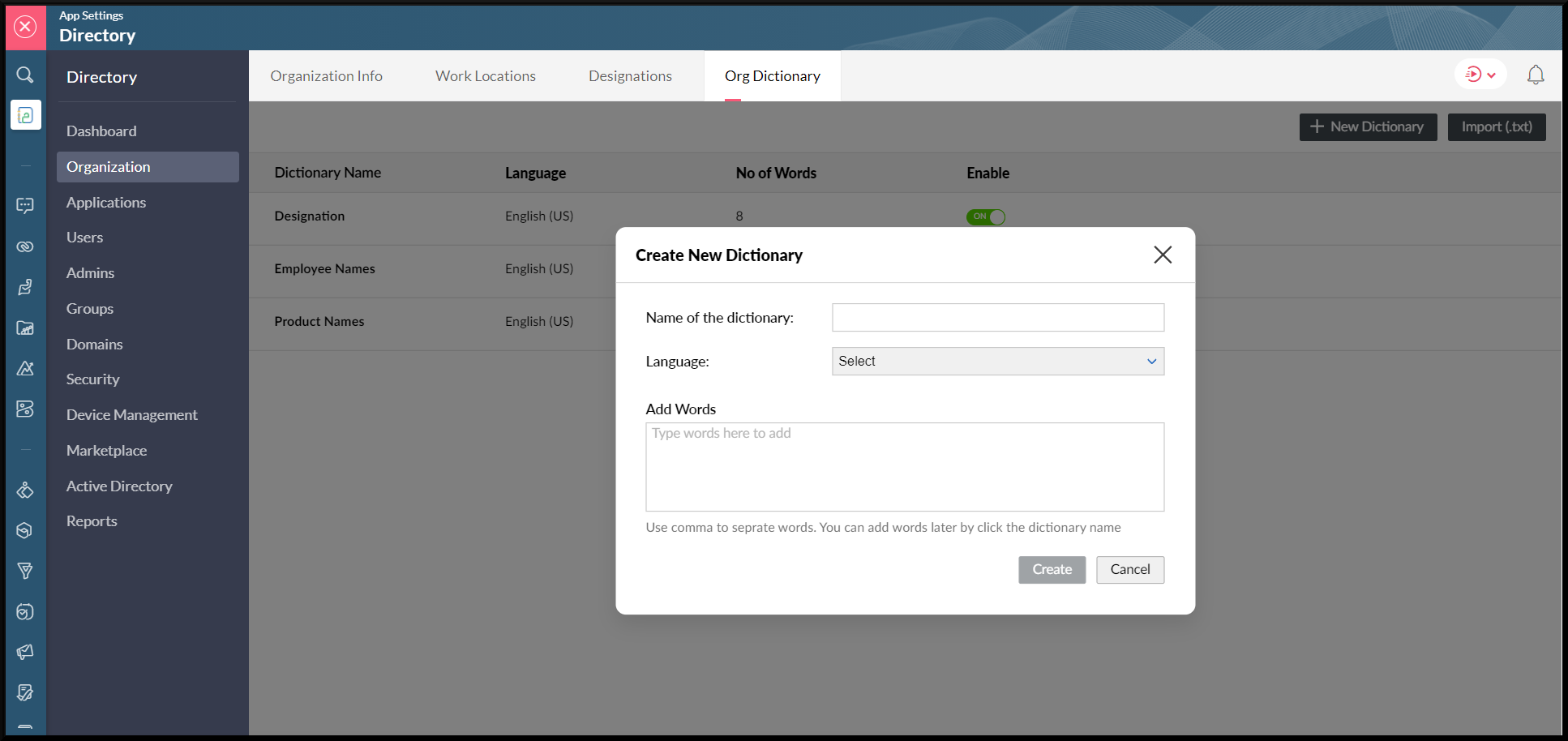The image size is (1568, 741).
Task: Close the Create New Dictionary dialog
Action: [x=1163, y=255]
